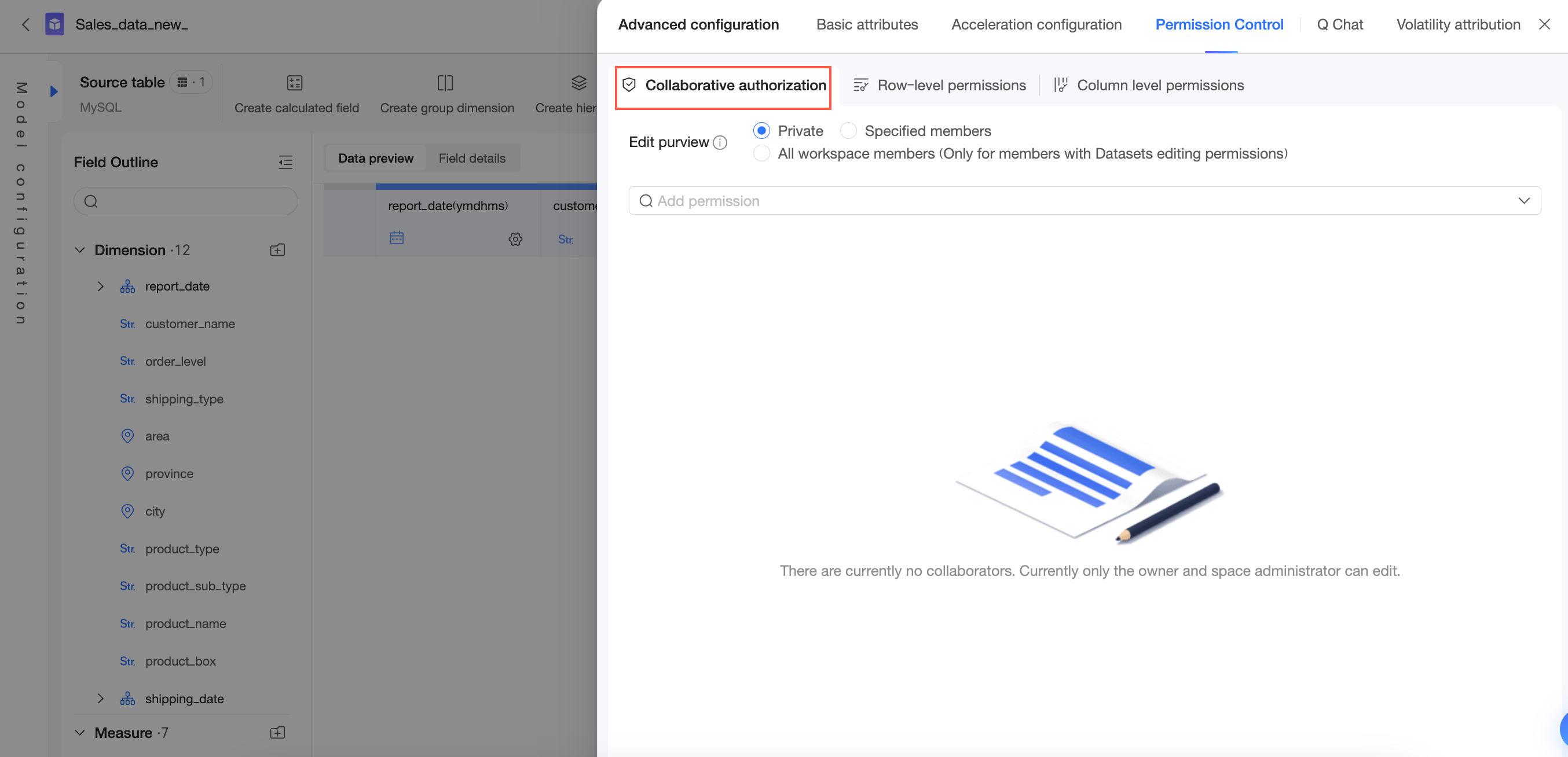
Task: Select the All workspace members radio option
Action: click(761, 153)
